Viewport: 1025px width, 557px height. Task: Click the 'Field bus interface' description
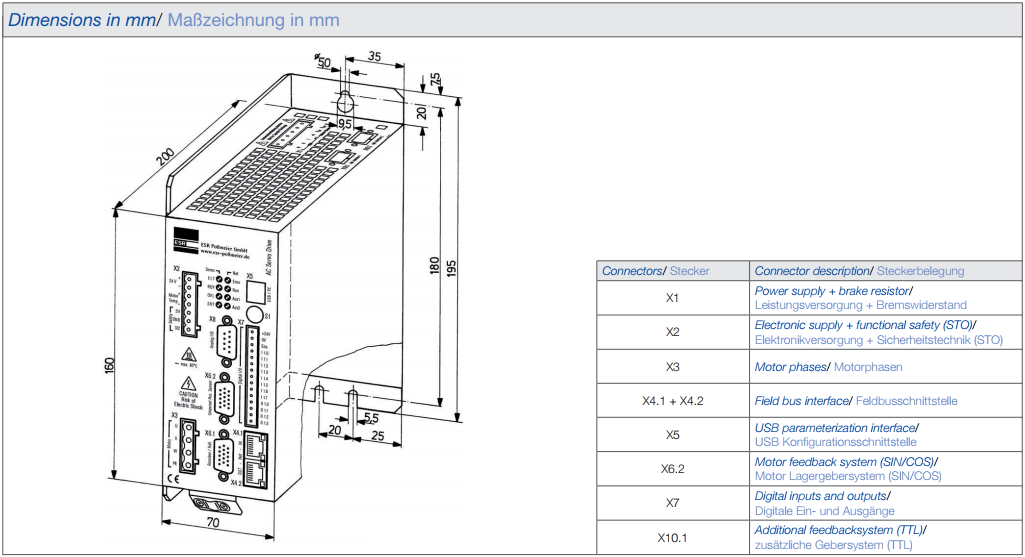pos(801,401)
